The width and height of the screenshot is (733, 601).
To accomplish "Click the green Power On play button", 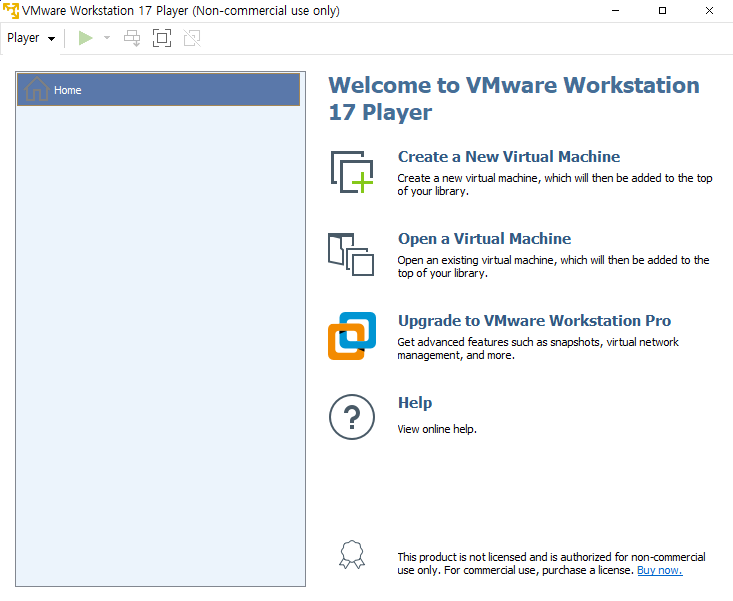I will point(86,38).
